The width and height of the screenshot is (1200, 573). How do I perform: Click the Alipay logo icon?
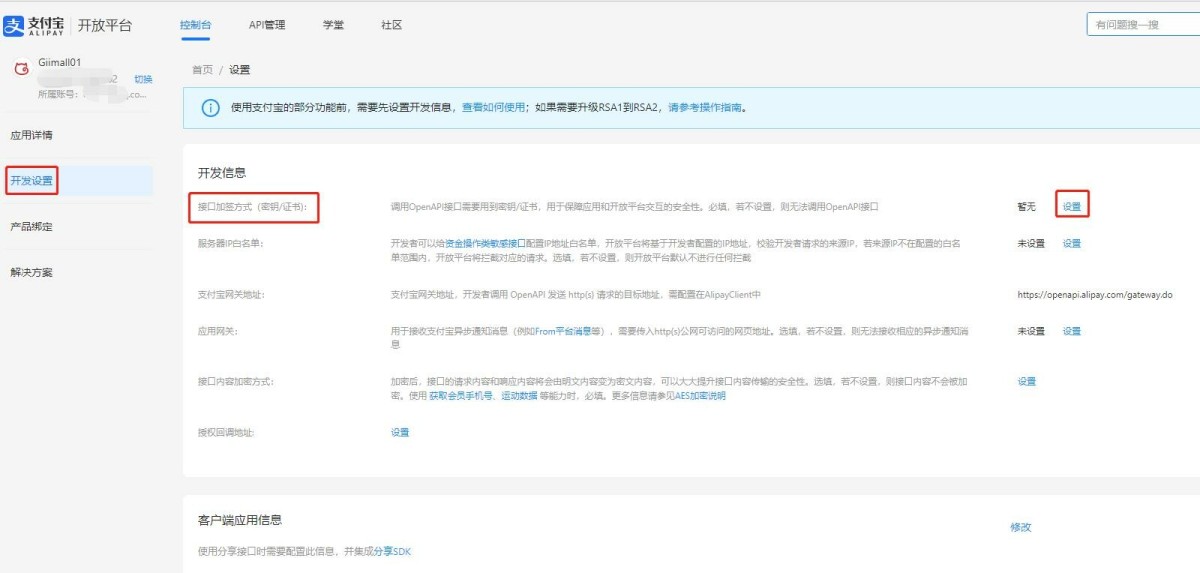point(13,25)
